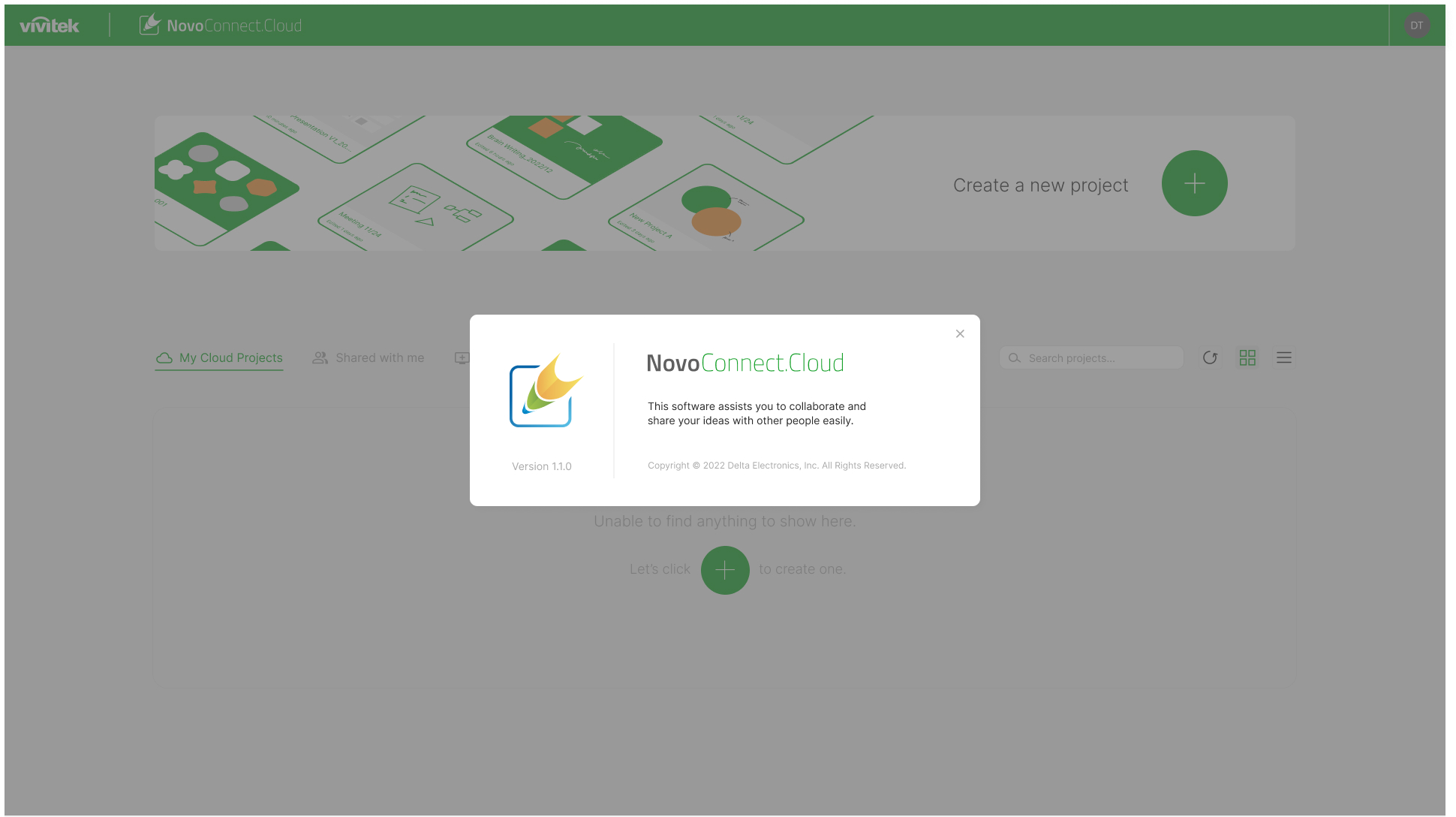This screenshot has width=1456, height=817.
Task: Click the partially hidden screen tab icon
Action: (461, 358)
